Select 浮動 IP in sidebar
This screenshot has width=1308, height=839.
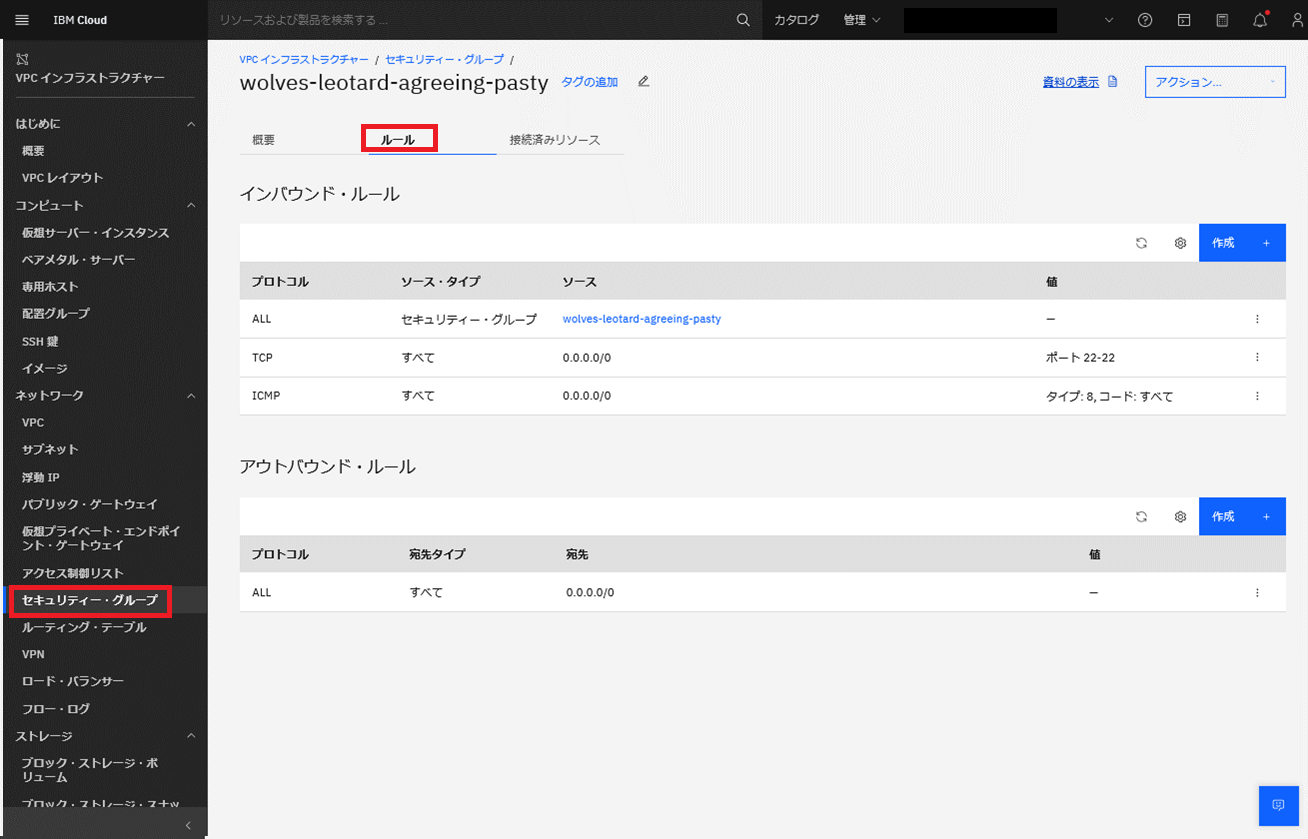point(41,477)
